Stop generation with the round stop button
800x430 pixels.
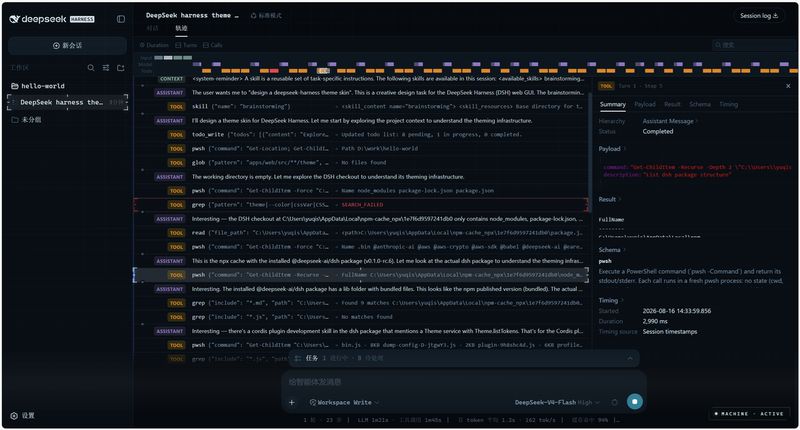pos(635,401)
